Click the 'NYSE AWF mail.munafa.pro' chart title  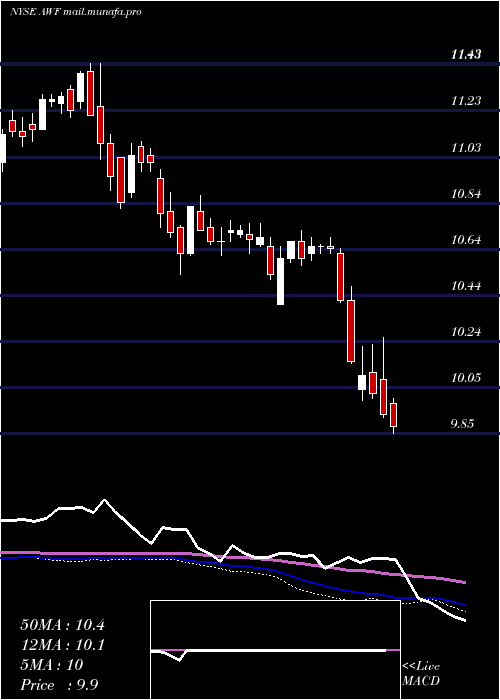pos(75,12)
